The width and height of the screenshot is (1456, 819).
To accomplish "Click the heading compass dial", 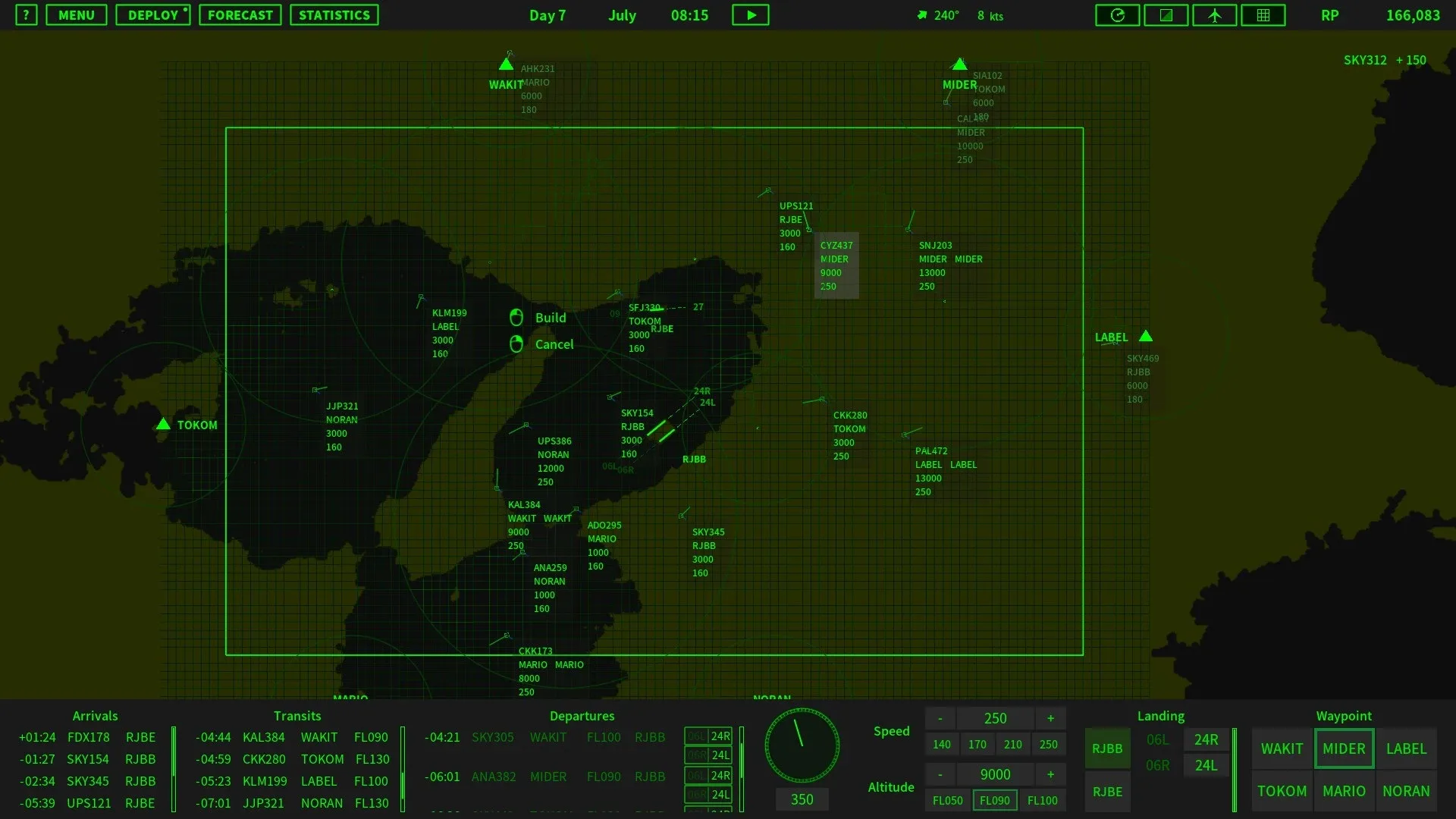I will (802, 745).
